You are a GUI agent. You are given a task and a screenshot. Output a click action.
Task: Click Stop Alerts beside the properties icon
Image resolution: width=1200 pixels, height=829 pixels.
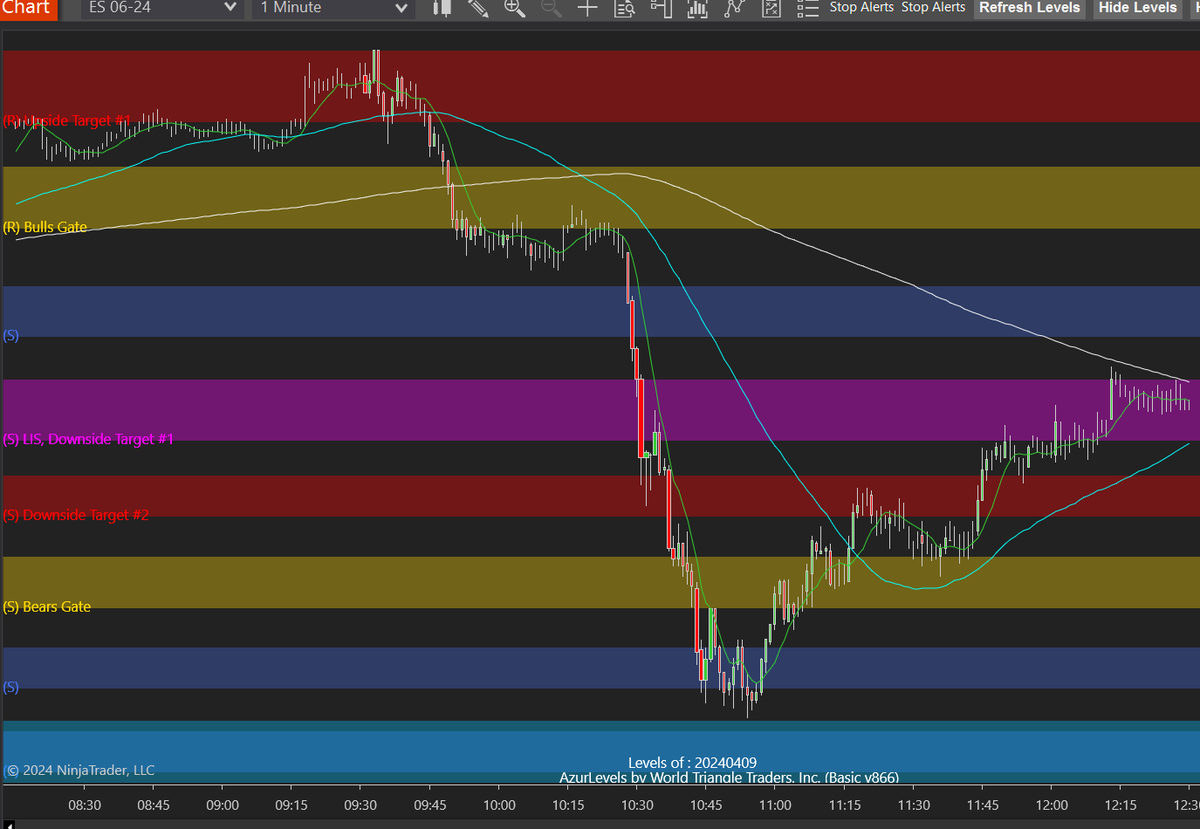click(x=861, y=7)
